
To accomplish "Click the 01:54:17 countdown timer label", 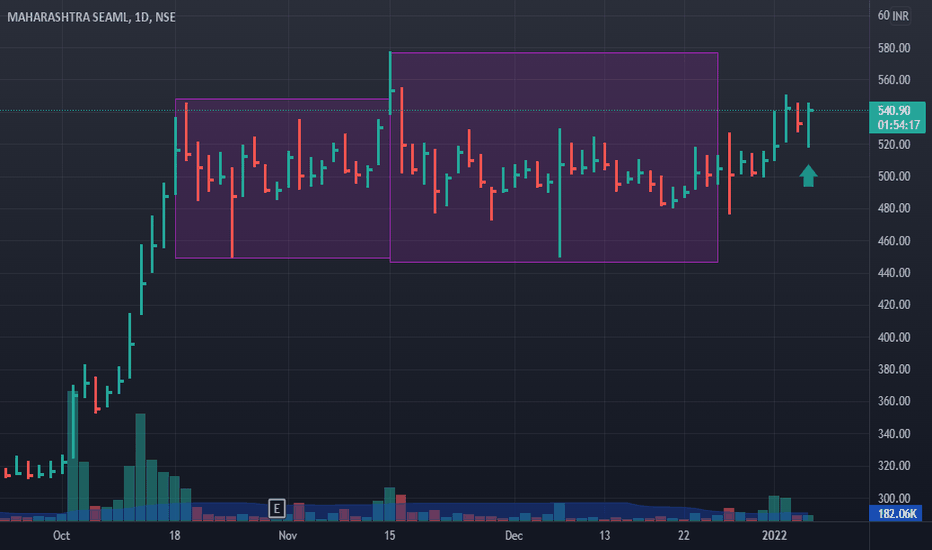I will pos(898,125).
